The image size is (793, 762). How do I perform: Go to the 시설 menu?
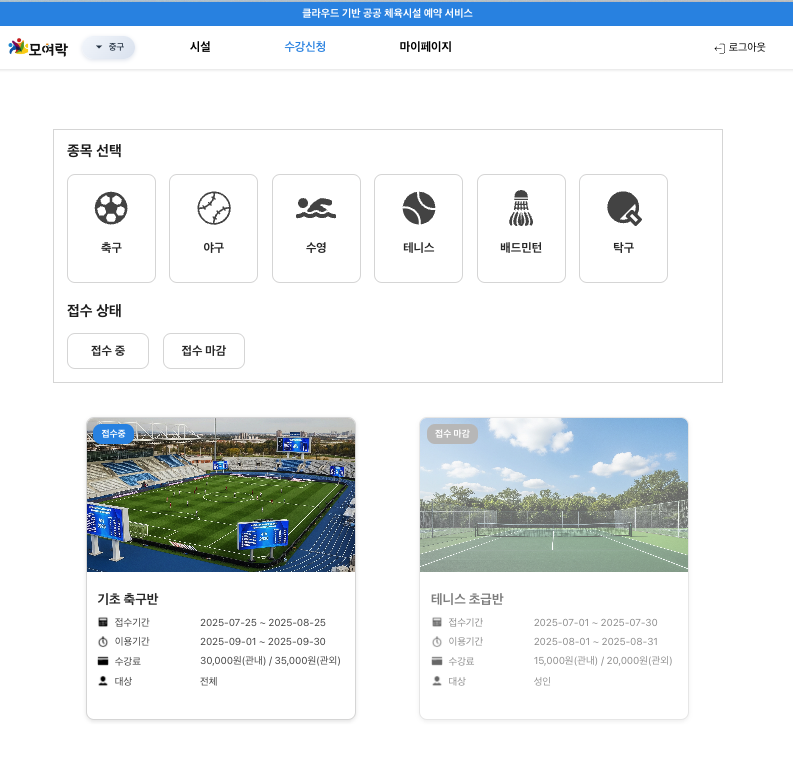tap(200, 47)
